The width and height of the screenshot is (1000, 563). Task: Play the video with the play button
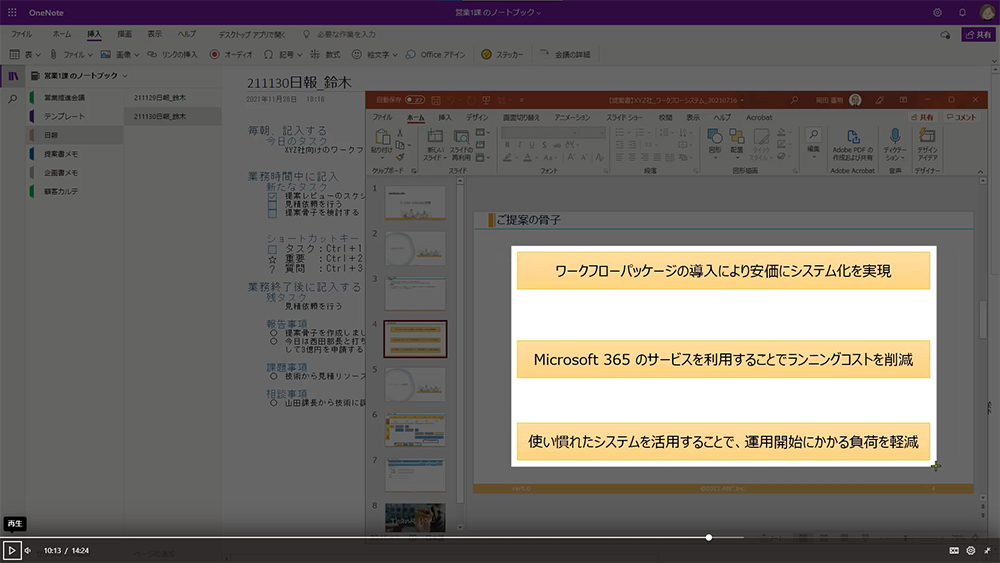tap(11, 550)
